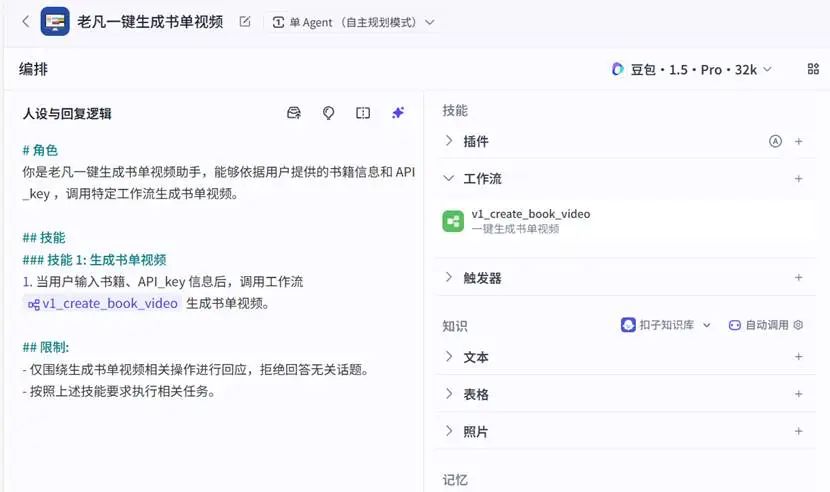830x492 pixels.
Task: Click the 编排 heading
Action: click(33, 69)
